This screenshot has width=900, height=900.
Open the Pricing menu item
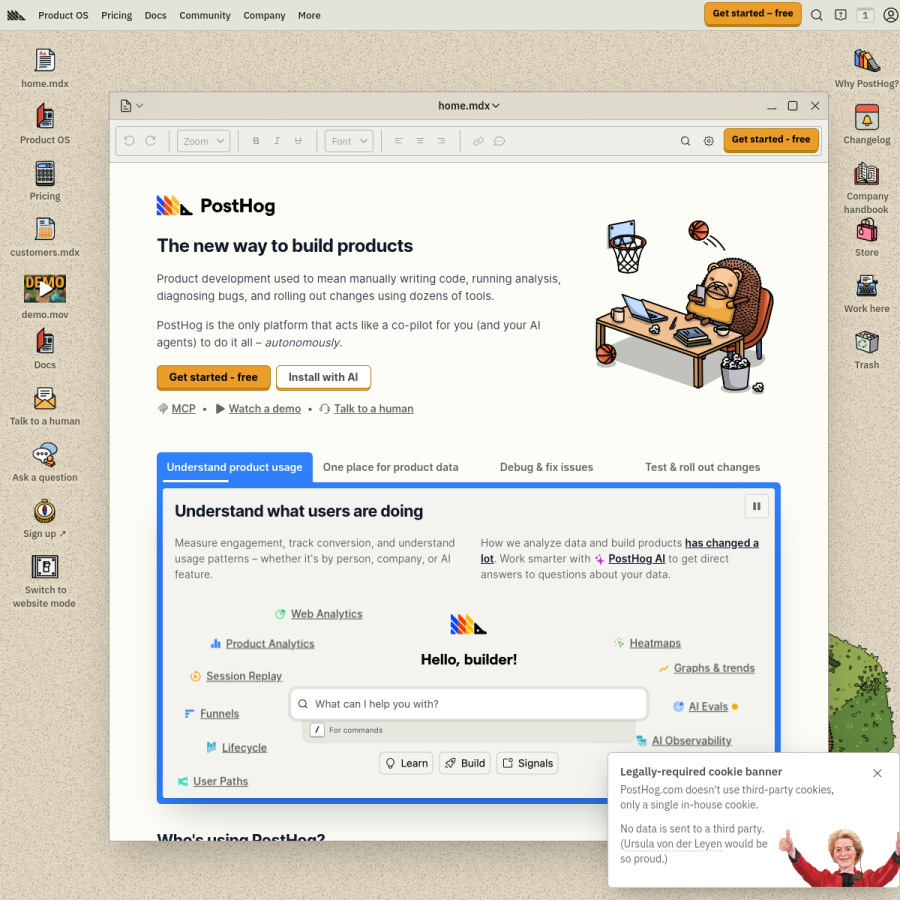117,15
